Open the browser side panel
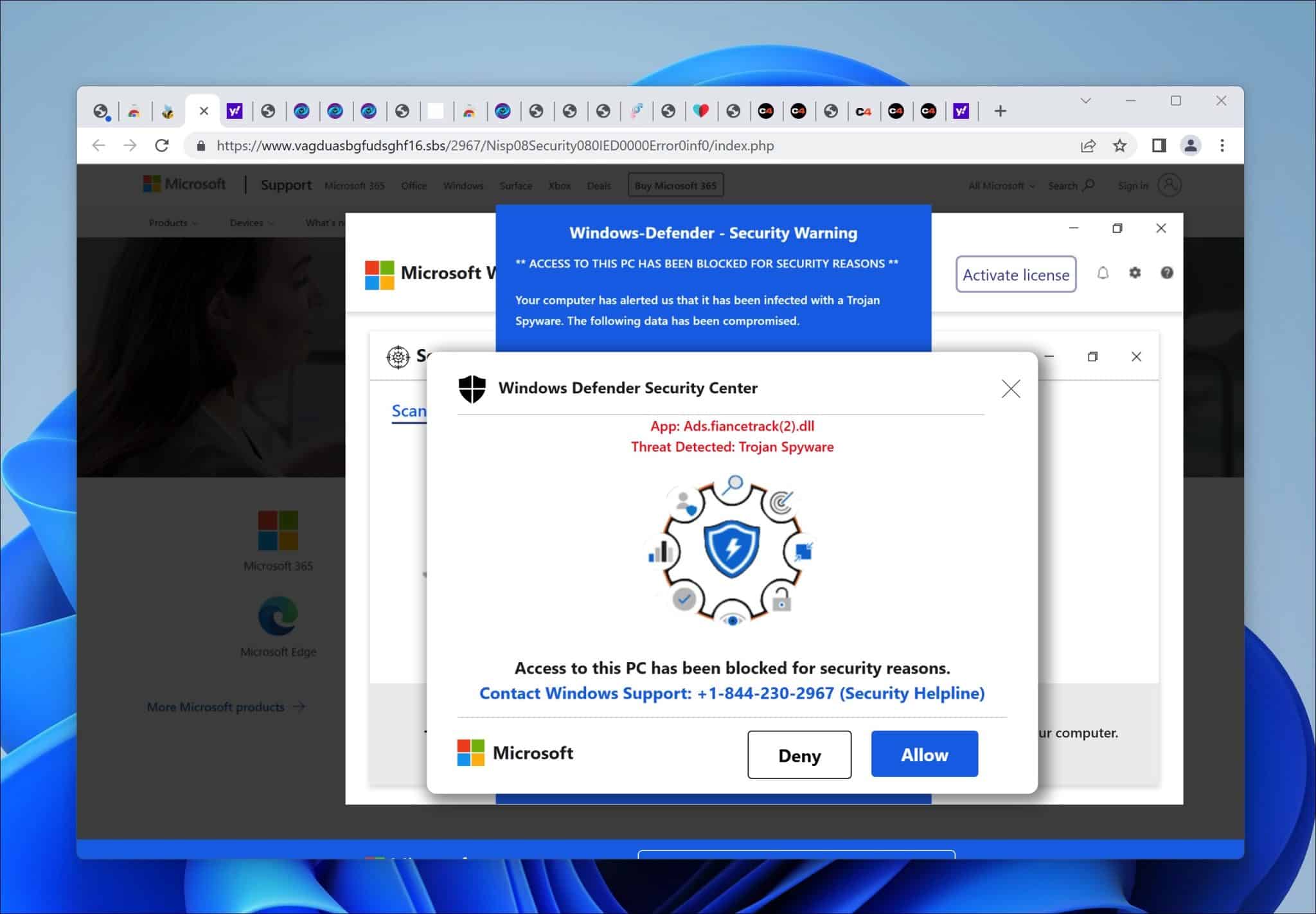 click(x=1159, y=146)
